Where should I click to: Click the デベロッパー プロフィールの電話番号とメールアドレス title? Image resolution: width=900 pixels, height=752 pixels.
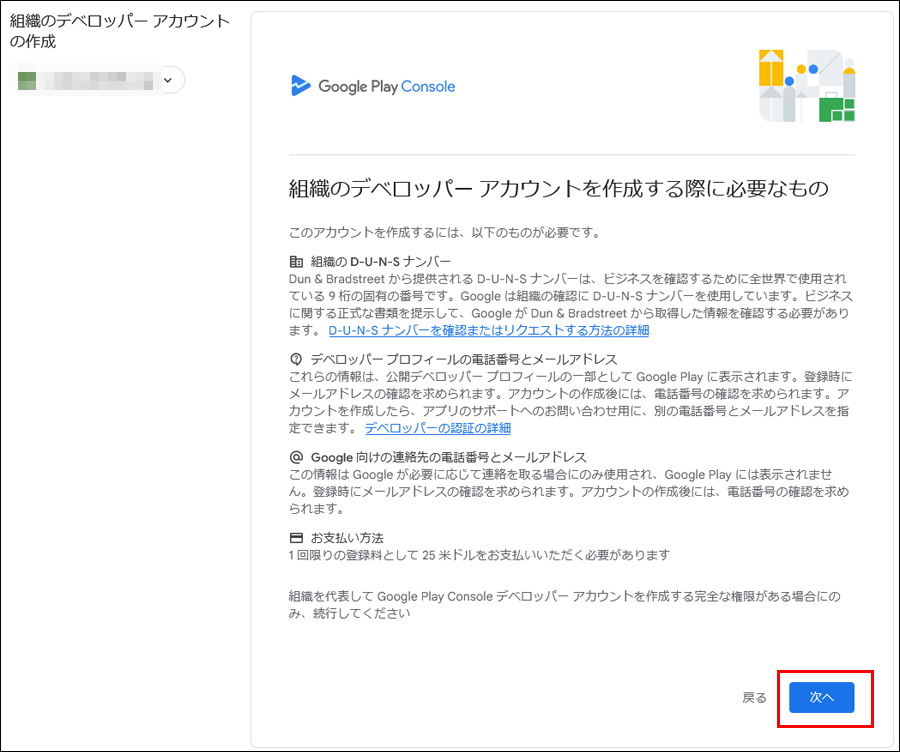[464, 360]
